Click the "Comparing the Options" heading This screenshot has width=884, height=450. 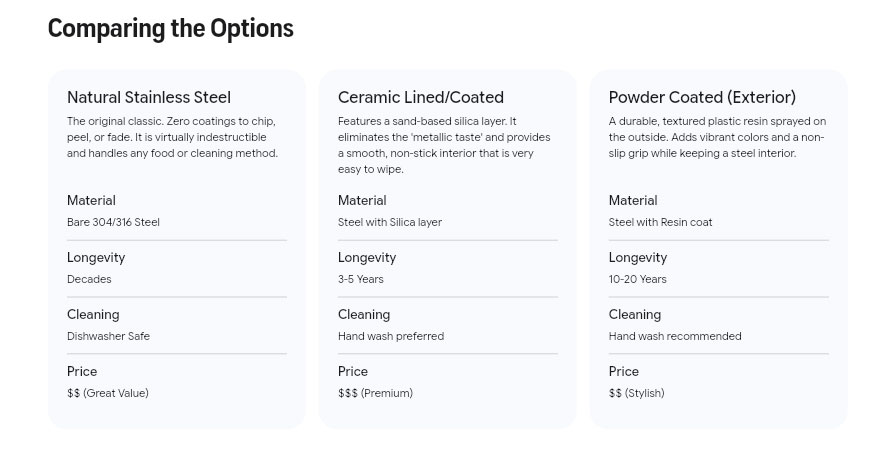(170, 28)
